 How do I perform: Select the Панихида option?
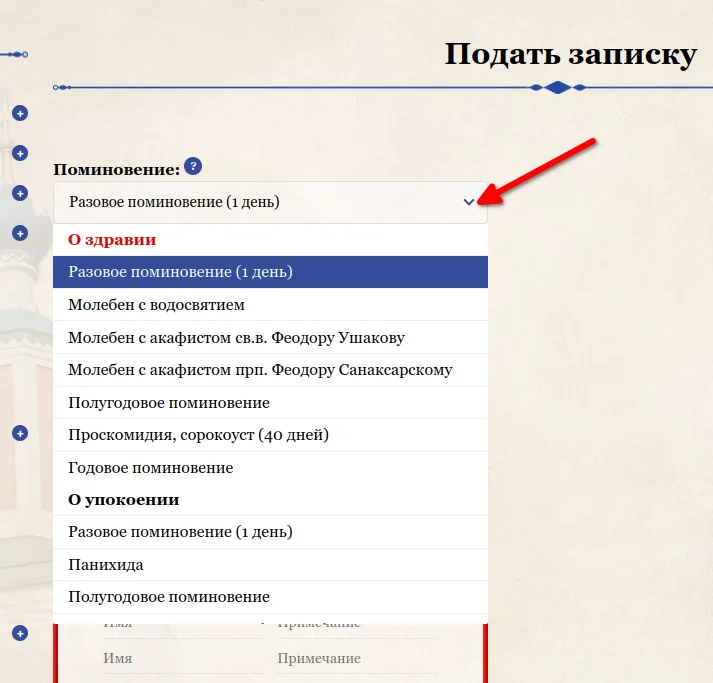270,564
